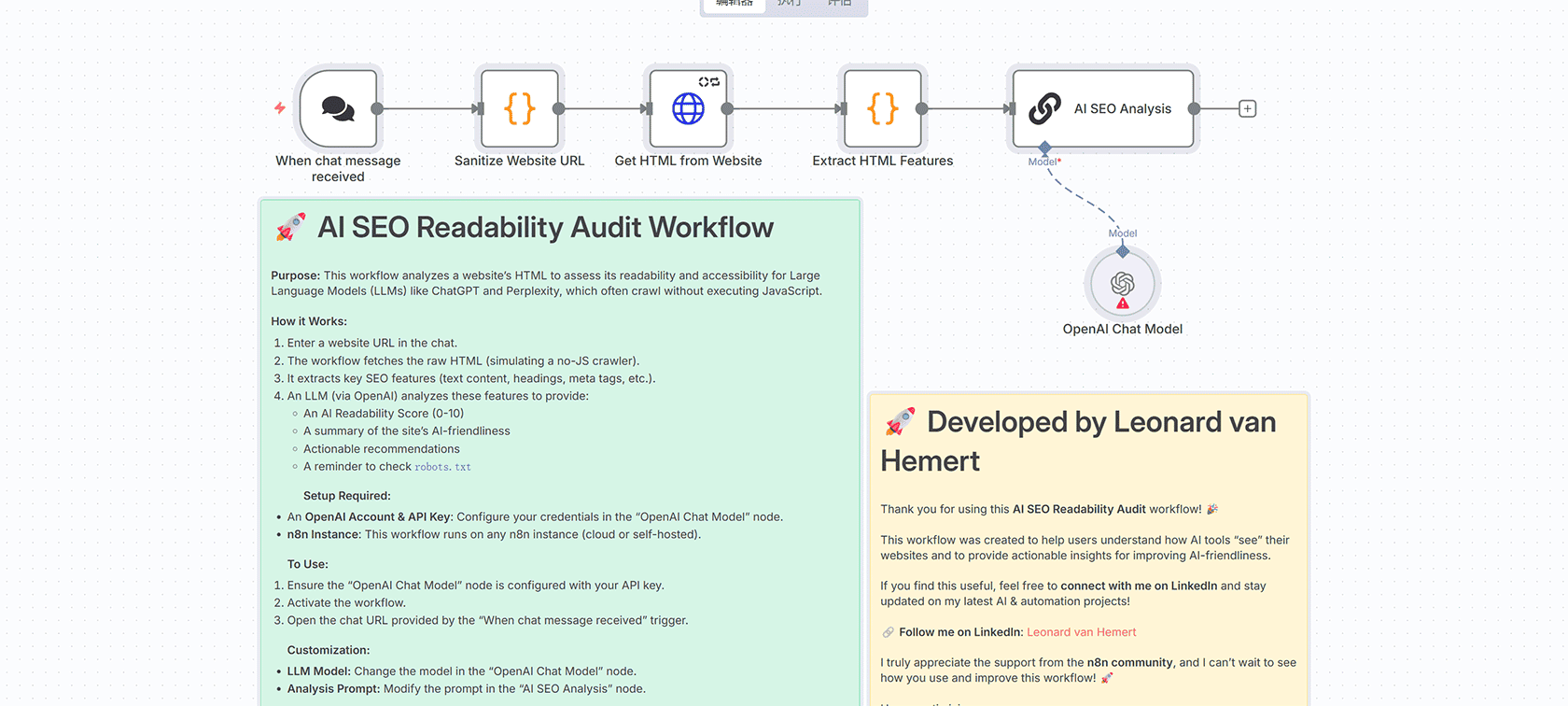Click the retry arrows icon on Get HTML node

(709, 82)
